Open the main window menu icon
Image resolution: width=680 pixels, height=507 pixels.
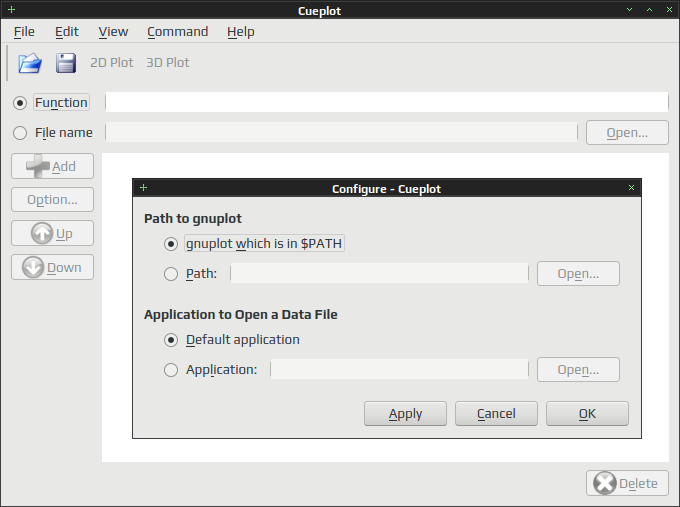[12, 10]
